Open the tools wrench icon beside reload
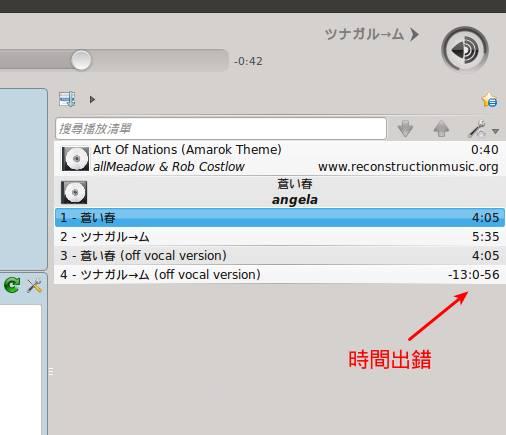This screenshot has height=435, width=506. [34, 286]
